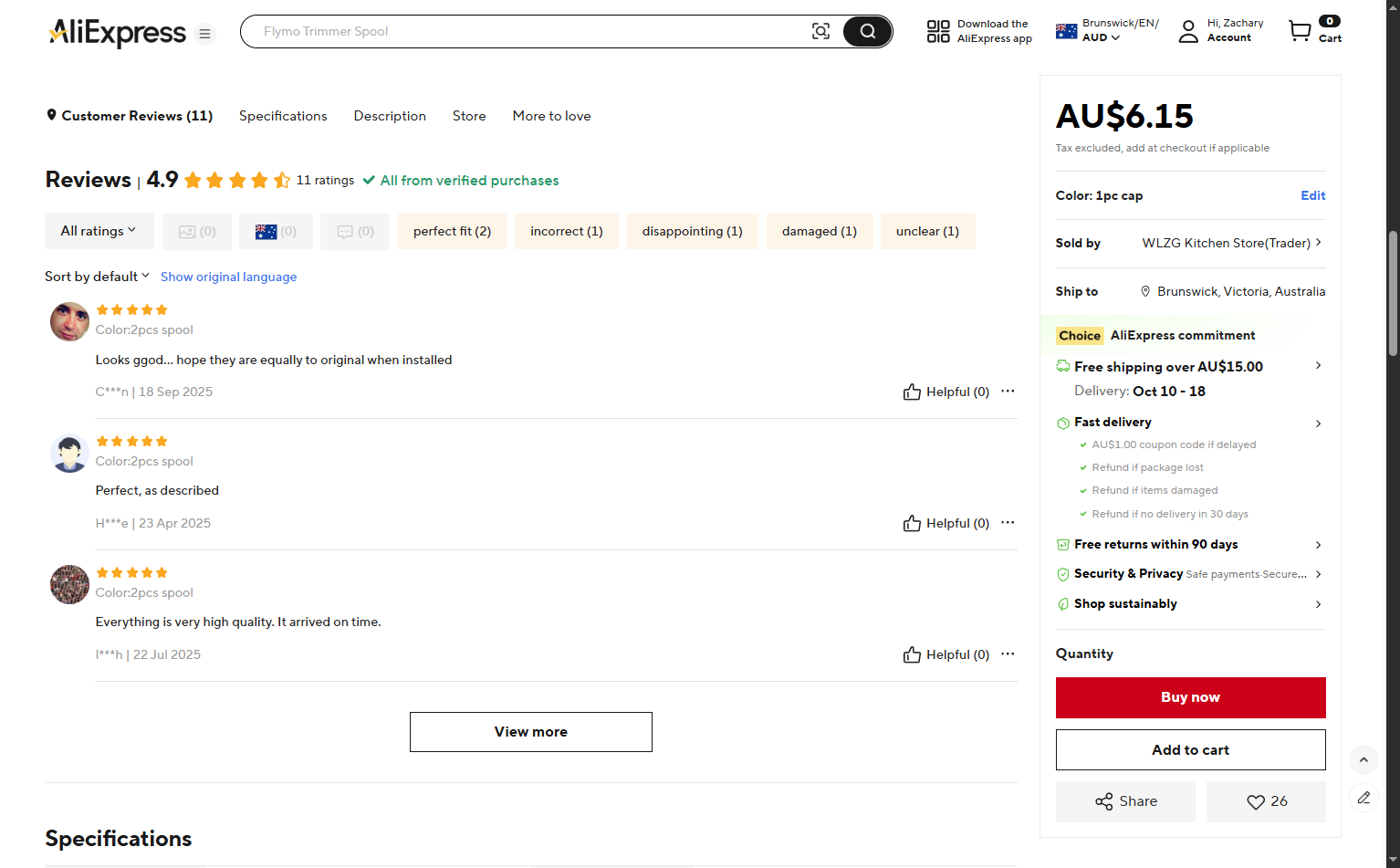Expand the Sold by WLZG Kitchen Store row
The height and width of the screenshot is (868, 1400).
[x=1190, y=243]
